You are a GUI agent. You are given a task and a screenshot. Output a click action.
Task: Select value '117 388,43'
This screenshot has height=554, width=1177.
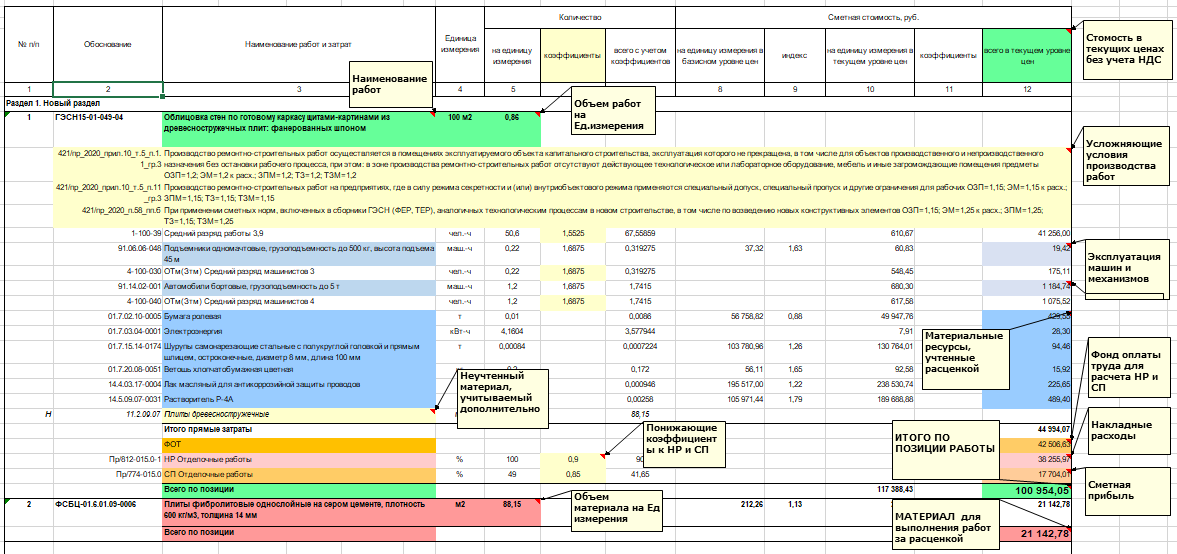[x=870, y=489]
